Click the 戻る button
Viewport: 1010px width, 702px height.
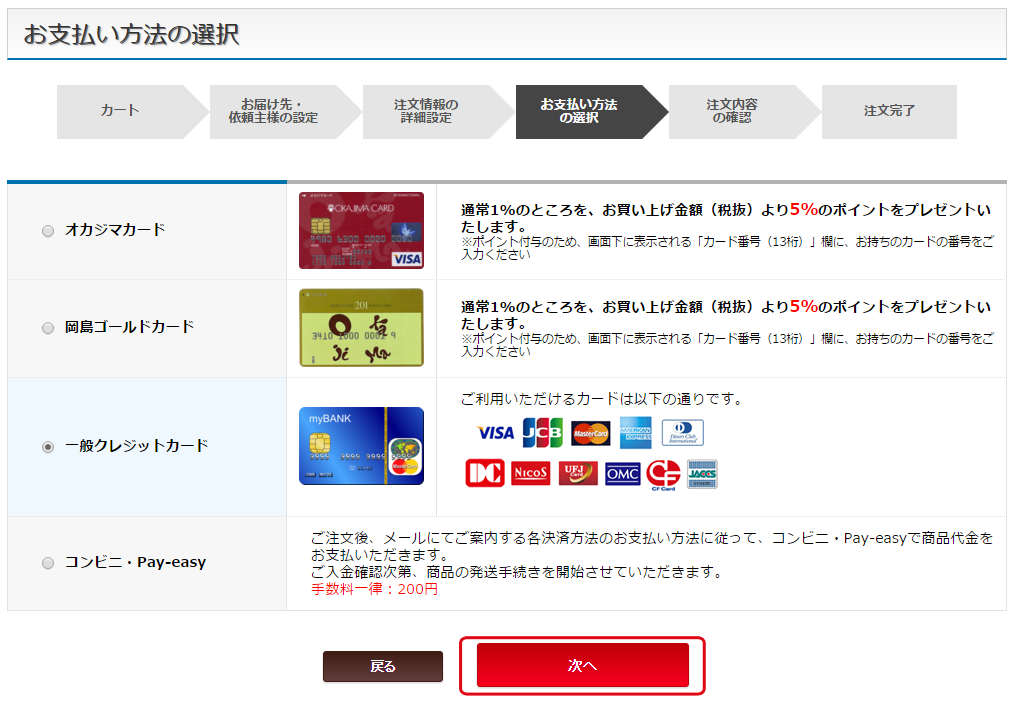point(383,666)
